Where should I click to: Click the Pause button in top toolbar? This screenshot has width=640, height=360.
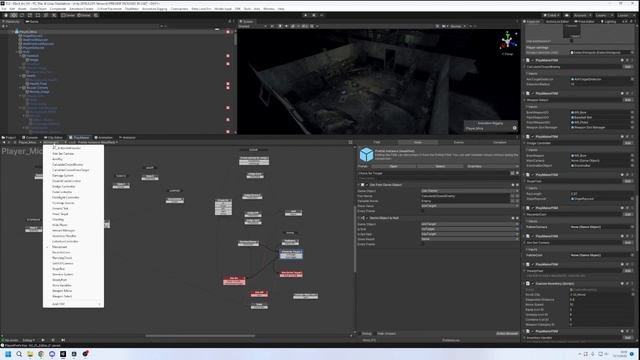(x=313, y=15)
